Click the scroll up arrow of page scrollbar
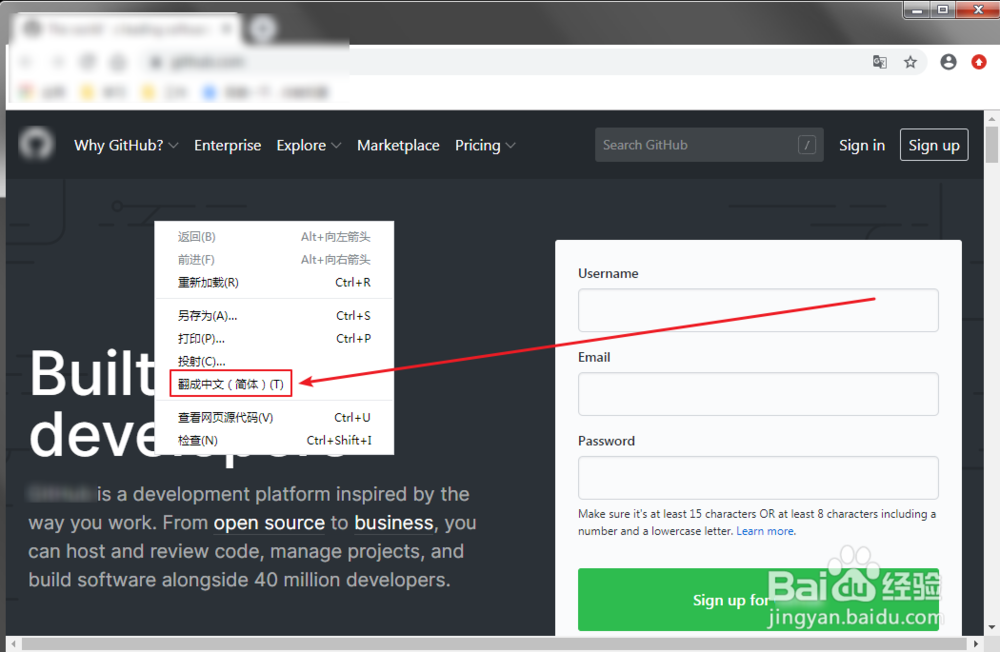The height and width of the screenshot is (652, 1000). (991, 118)
